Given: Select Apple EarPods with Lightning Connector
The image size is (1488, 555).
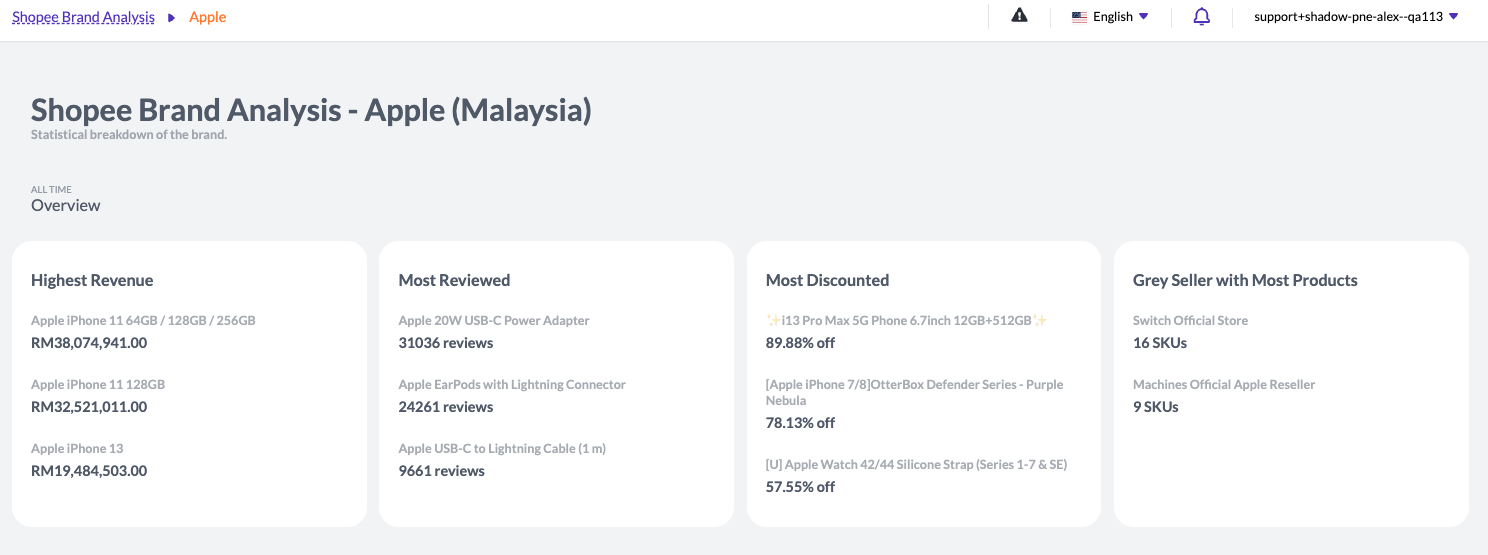Looking at the screenshot, I should click(x=512, y=385).
